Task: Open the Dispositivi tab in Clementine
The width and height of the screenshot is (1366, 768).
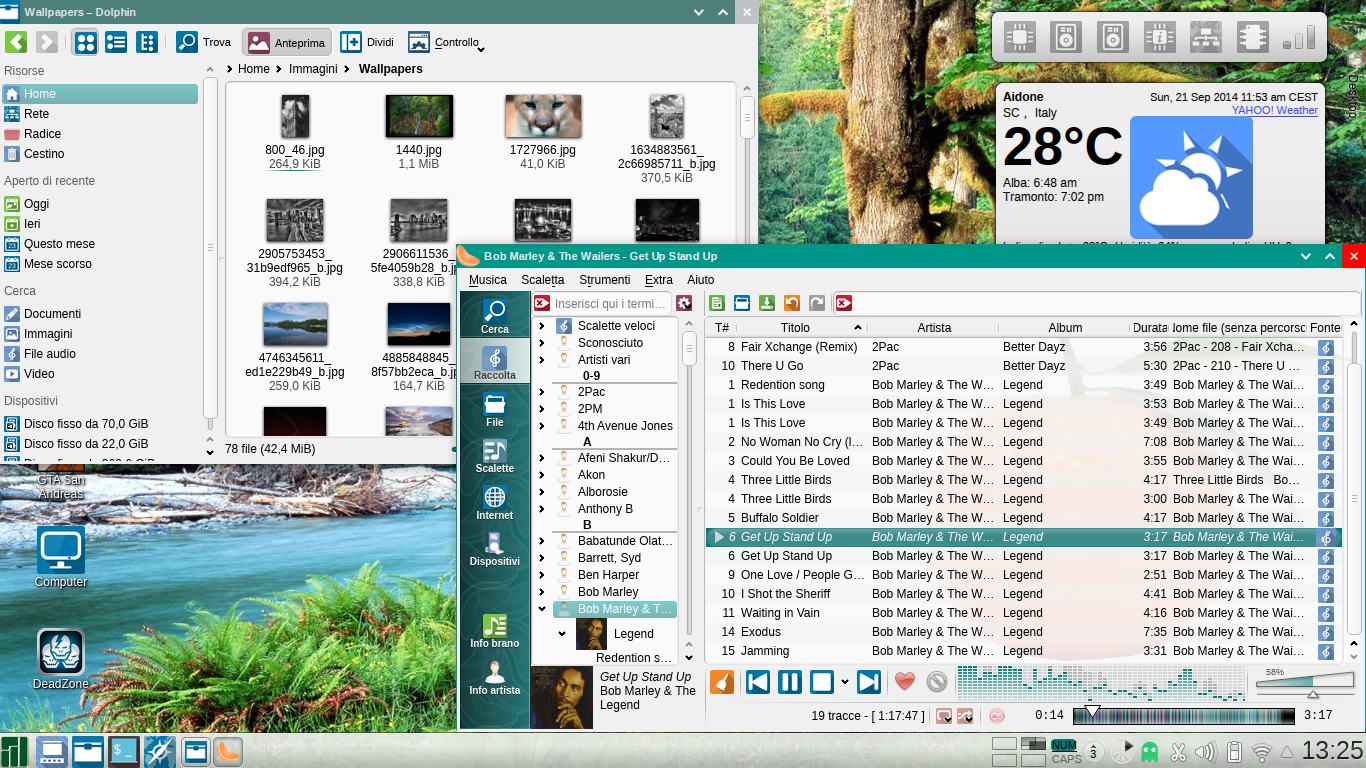Action: pos(494,548)
